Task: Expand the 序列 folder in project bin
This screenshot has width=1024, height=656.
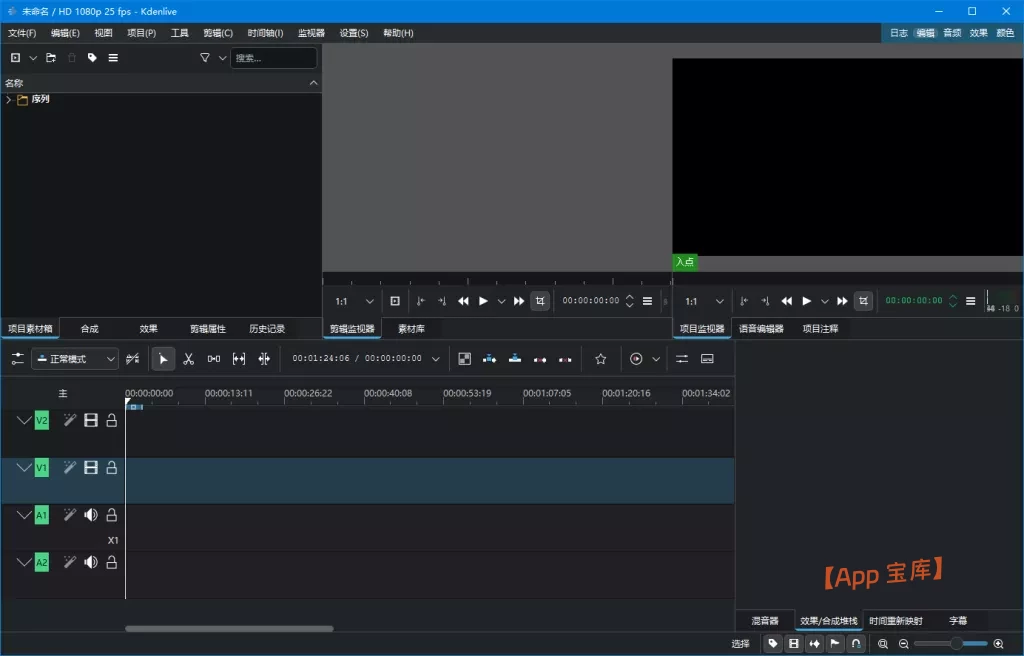Action: (9, 100)
